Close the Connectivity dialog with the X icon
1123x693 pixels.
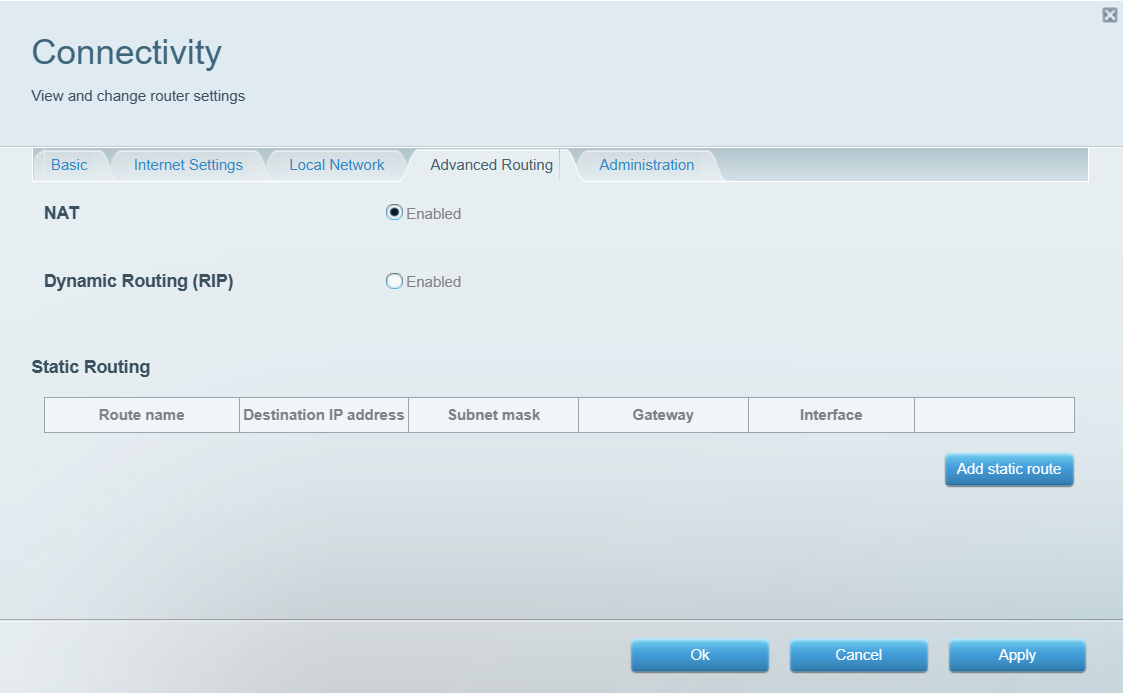coord(1109,15)
